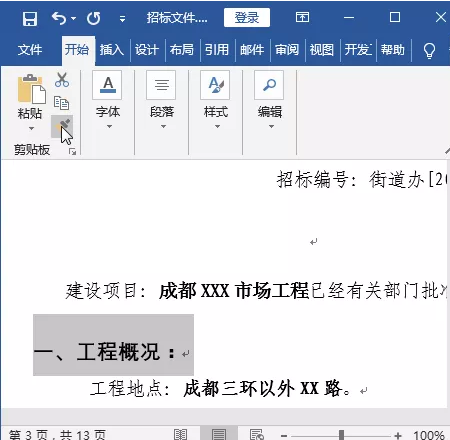Click the bold text 成都XXX市场工程
The image size is (450, 440).
pyautogui.click(x=234, y=291)
